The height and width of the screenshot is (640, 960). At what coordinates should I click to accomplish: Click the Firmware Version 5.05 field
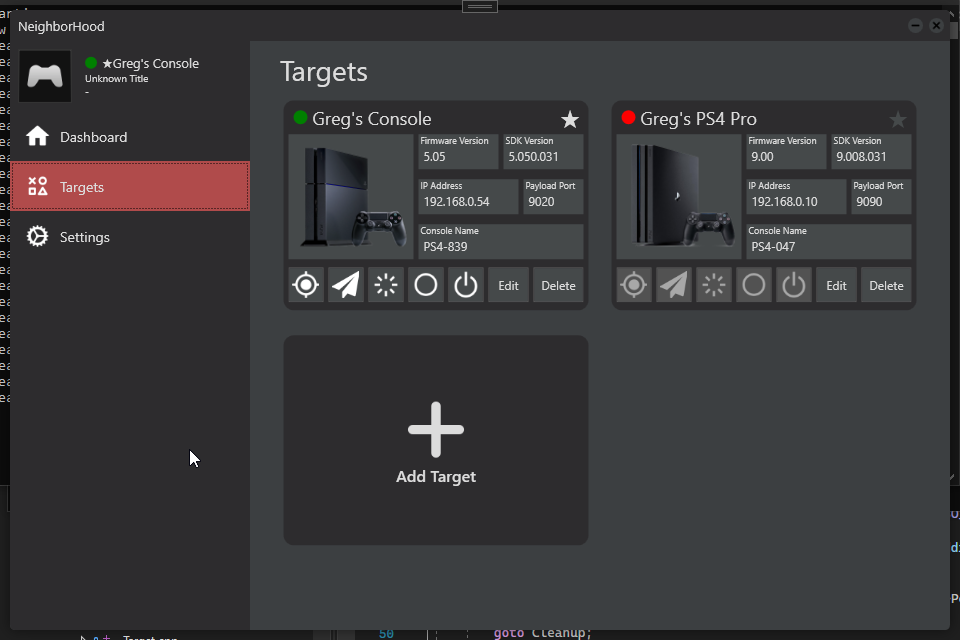(458, 151)
